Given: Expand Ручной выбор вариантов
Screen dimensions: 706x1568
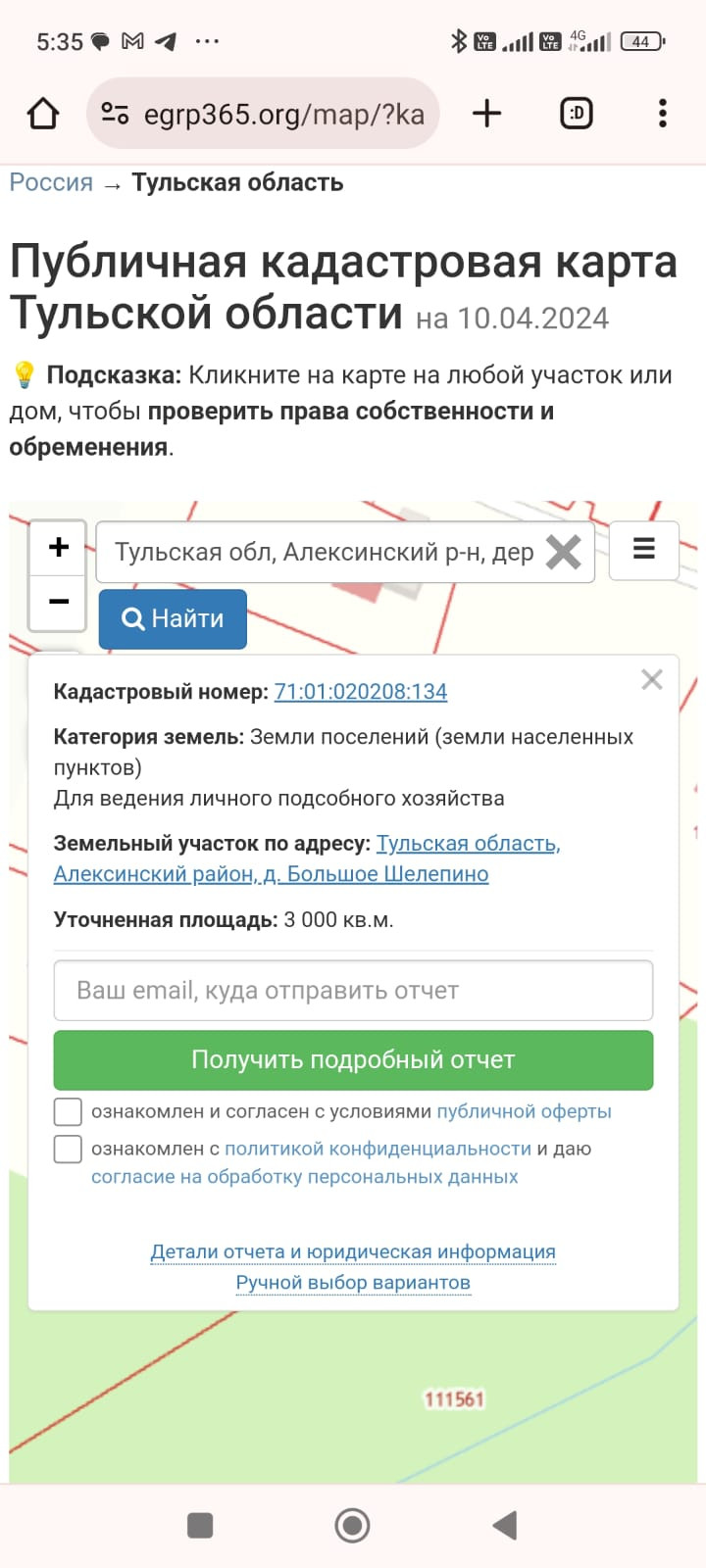Looking at the screenshot, I should (x=353, y=1283).
